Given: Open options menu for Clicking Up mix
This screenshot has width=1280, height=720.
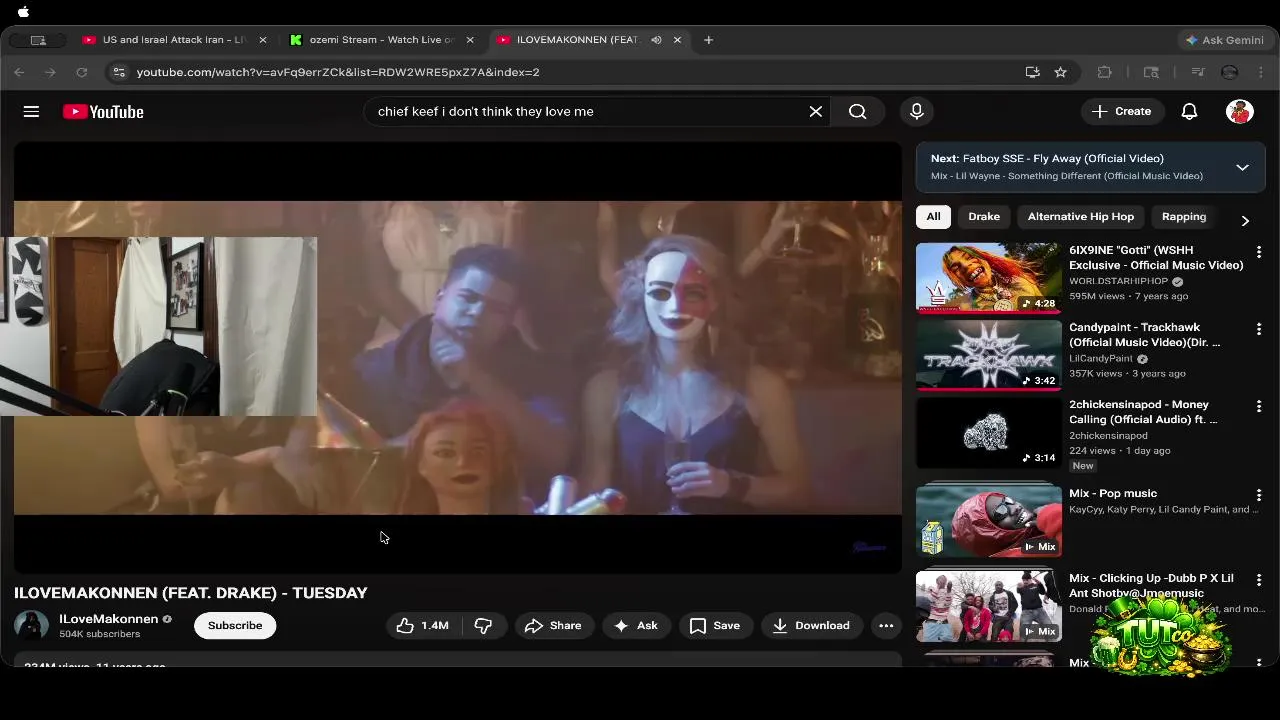Looking at the screenshot, I should click(x=1259, y=580).
